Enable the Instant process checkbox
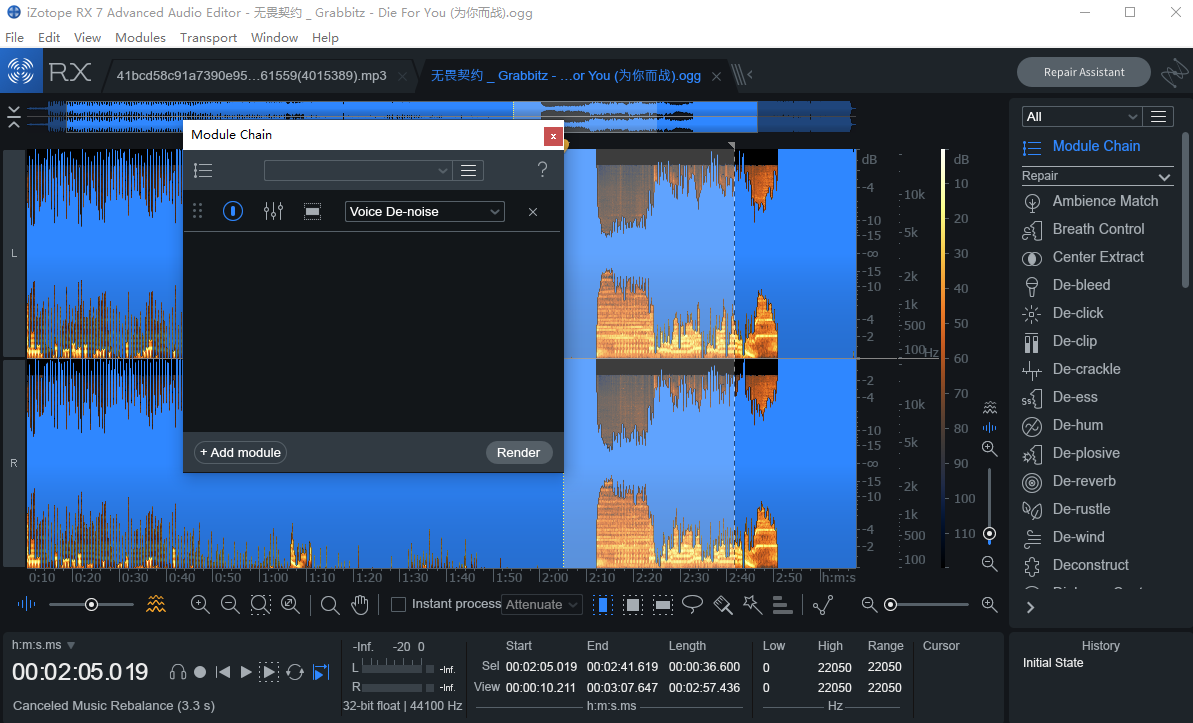Screen dimensions: 1193x723 point(398,604)
